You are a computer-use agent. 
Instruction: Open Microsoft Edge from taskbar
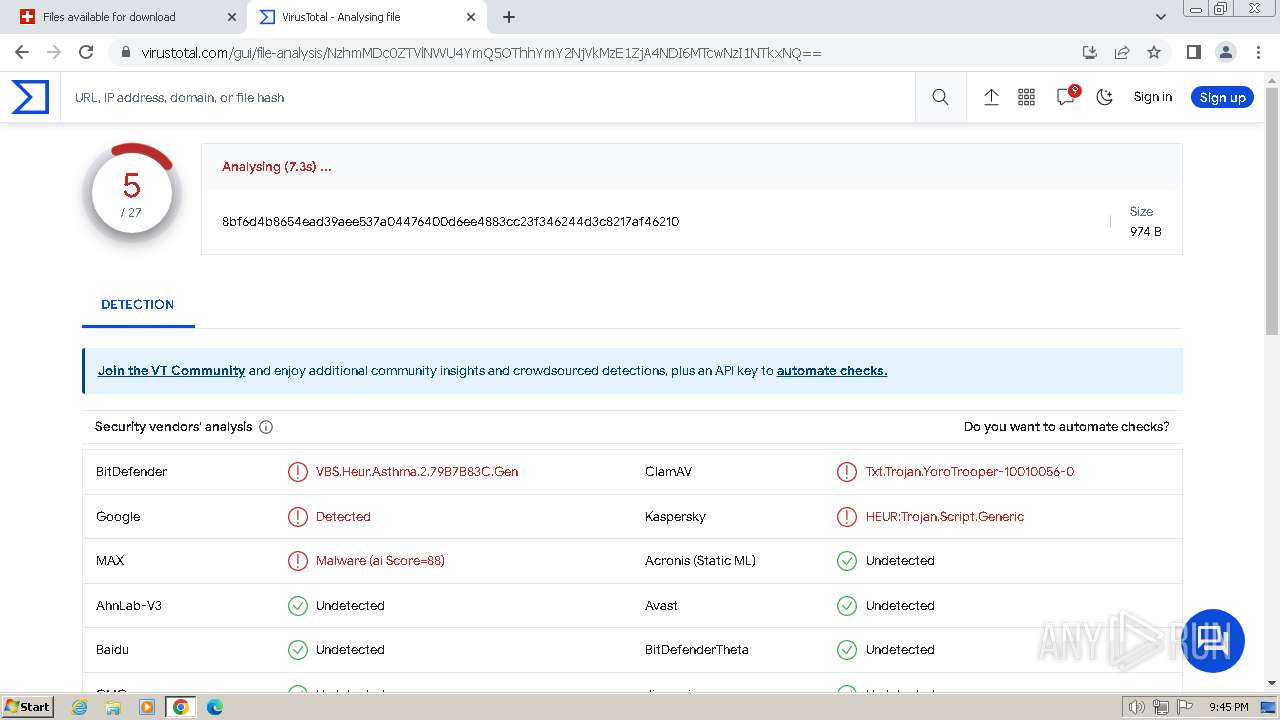215,707
